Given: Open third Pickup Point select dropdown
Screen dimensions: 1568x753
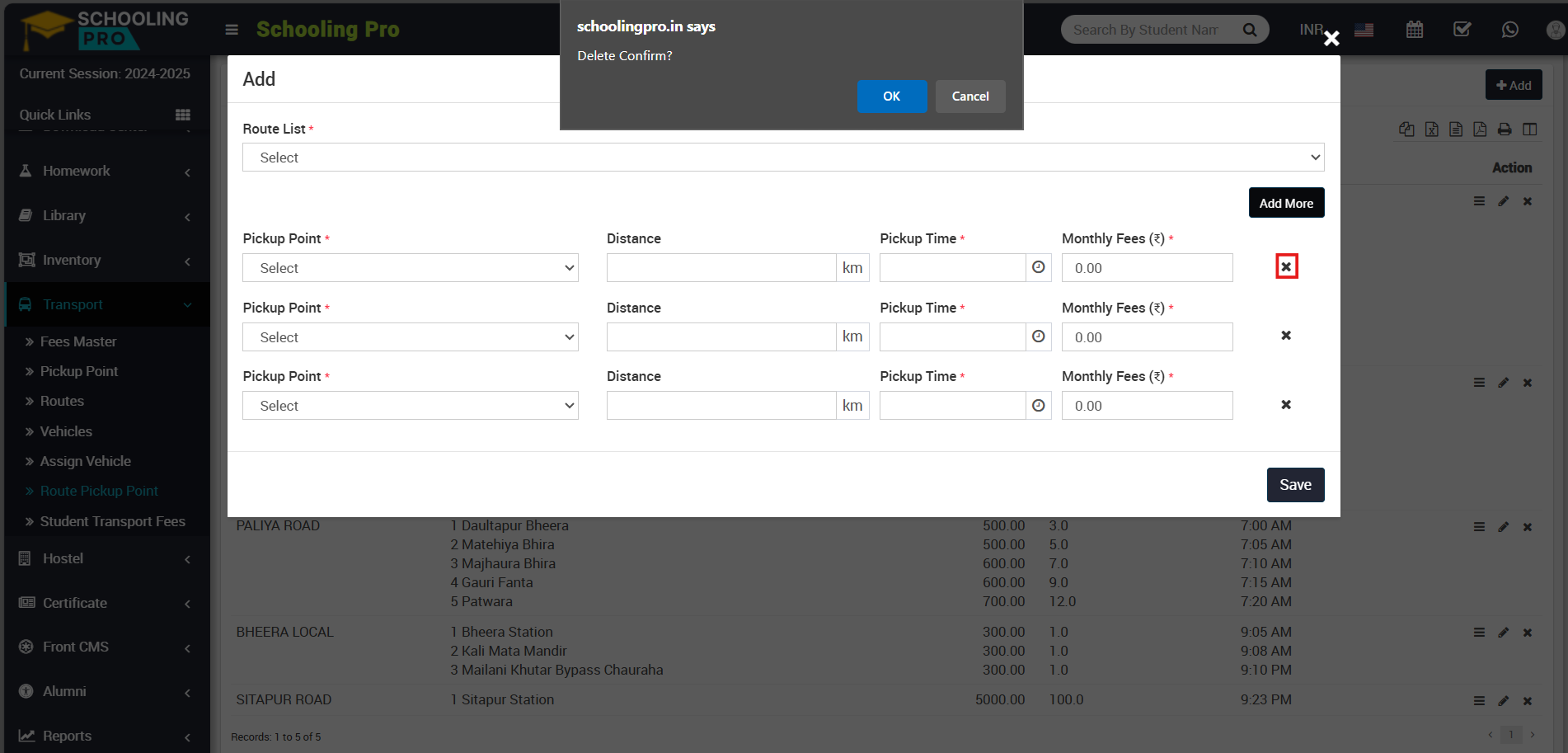Looking at the screenshot, I should pyautogui.click(x=411, y=406).
